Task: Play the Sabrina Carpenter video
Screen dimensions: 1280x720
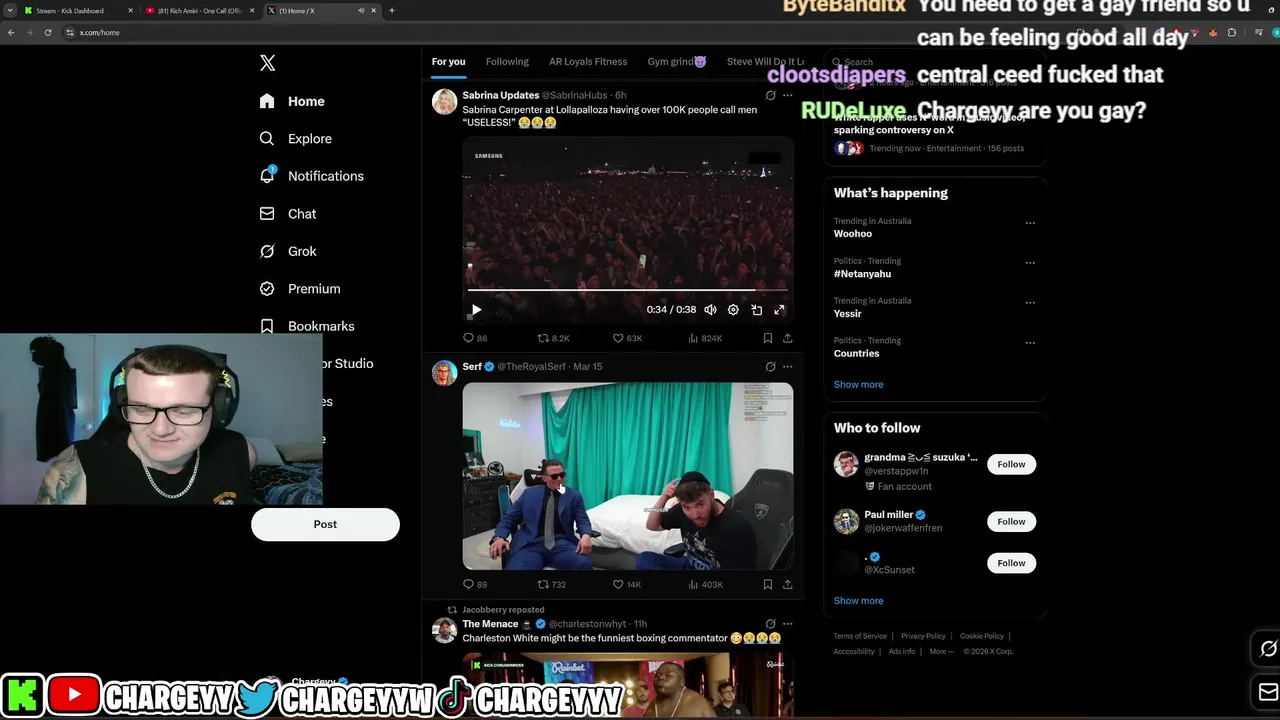Action: click(476, 310)
